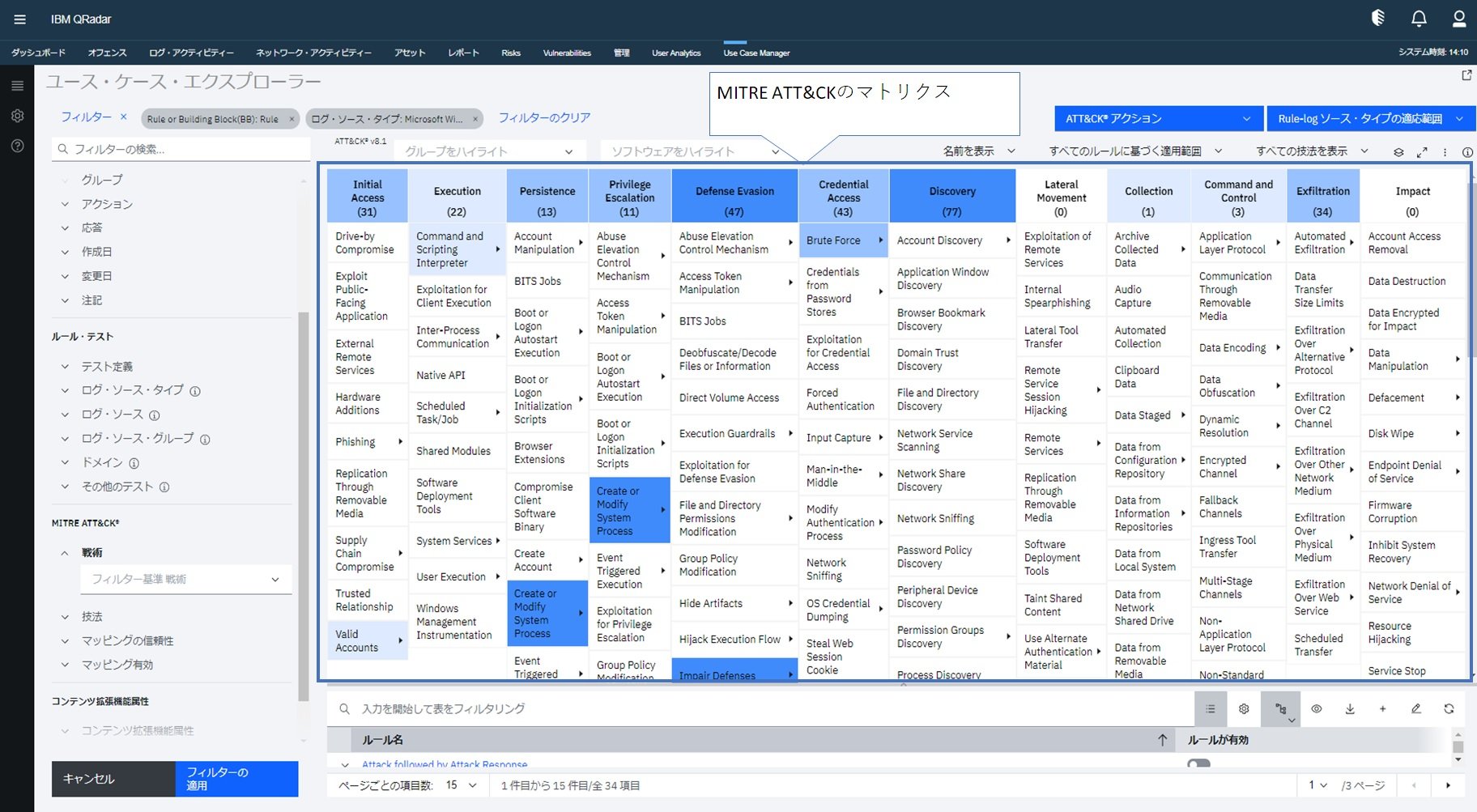
Task: Open the notifications bell
Action: coord(1420,19)
